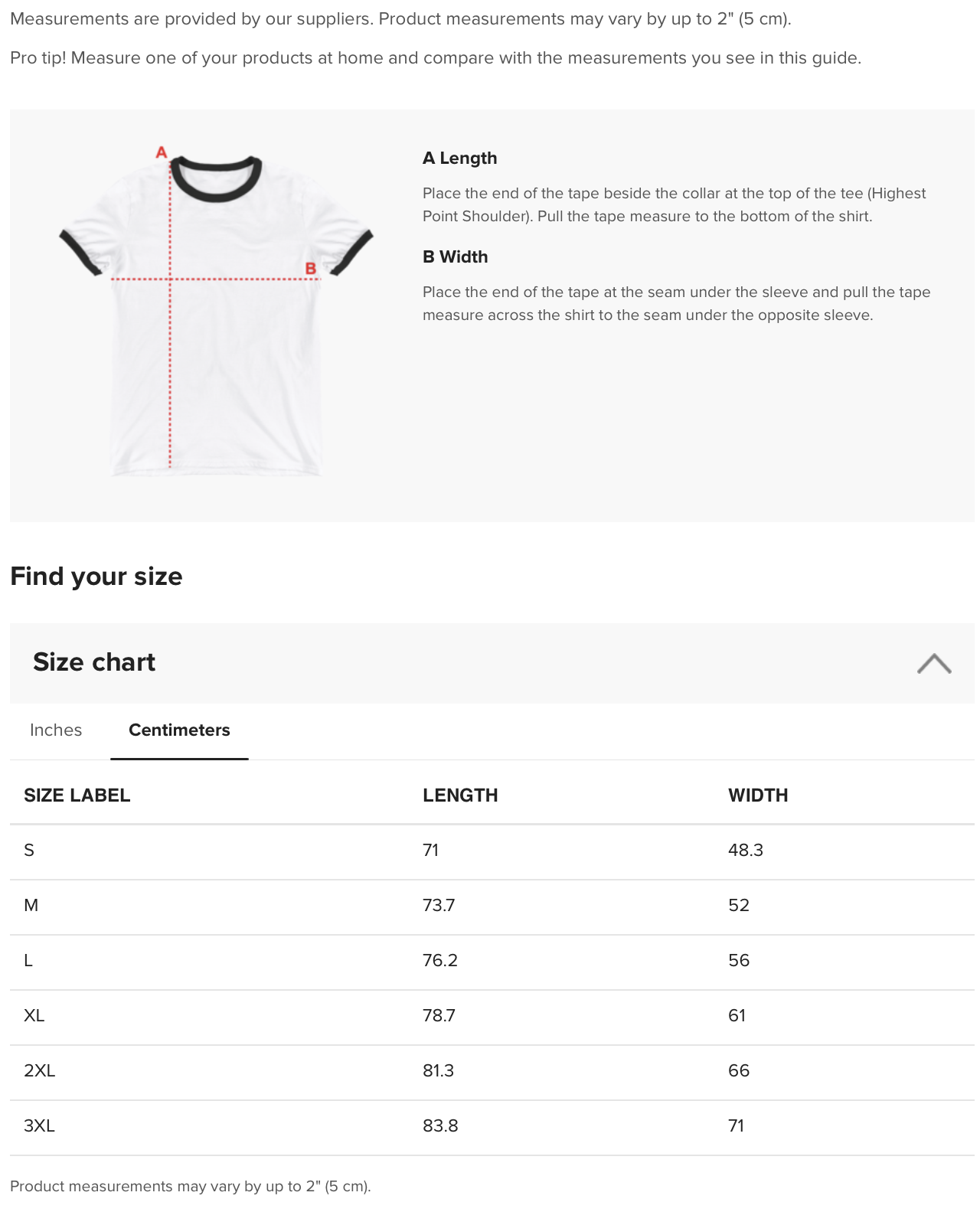The height and width of the screenshot is (1225, 980).
Task: Select the Centimeters tab
Action: coord(179,730)
